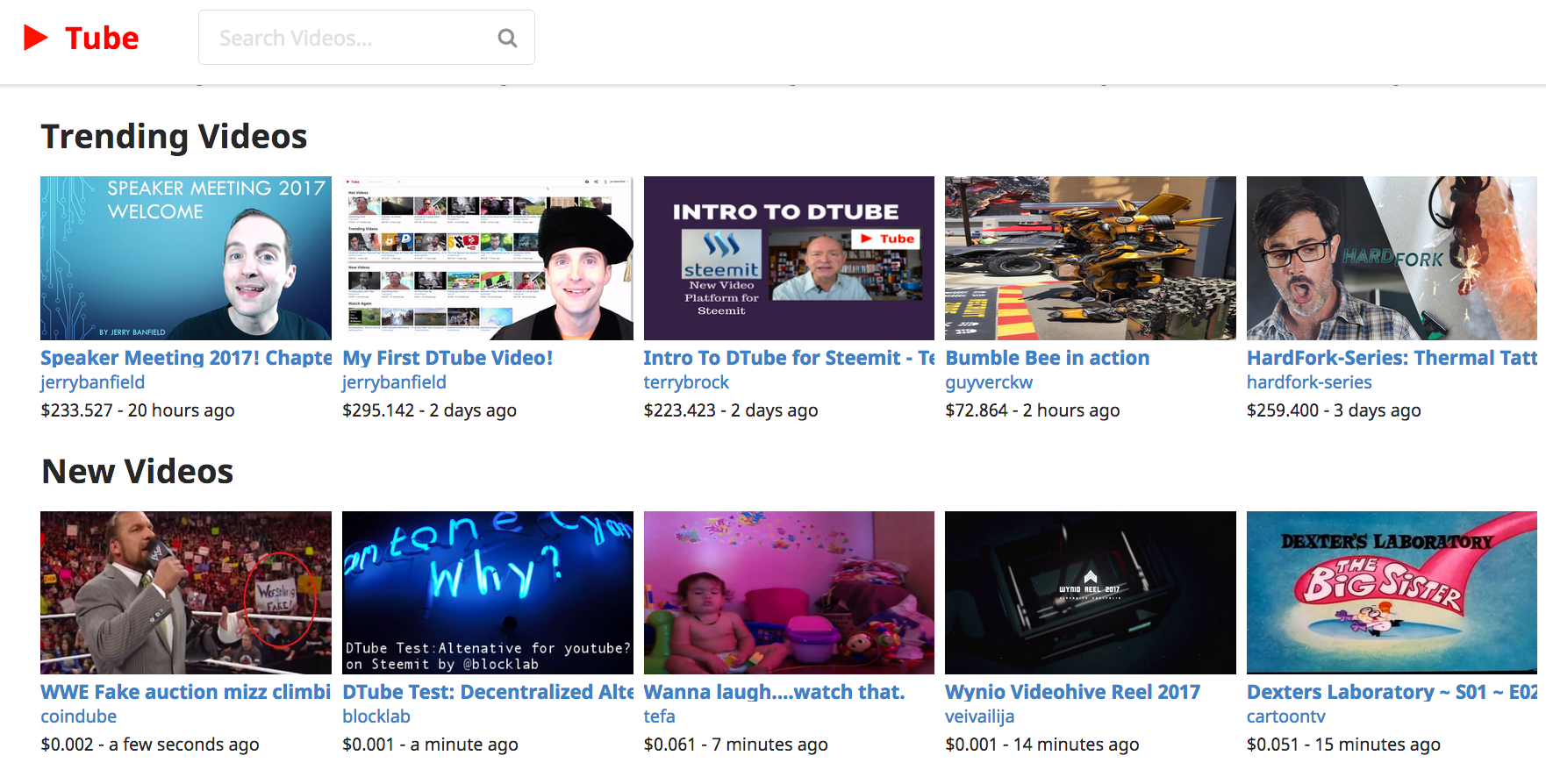Click the red Tube logo text
This screenshot has height=784, width=1546.
point(102,38)
